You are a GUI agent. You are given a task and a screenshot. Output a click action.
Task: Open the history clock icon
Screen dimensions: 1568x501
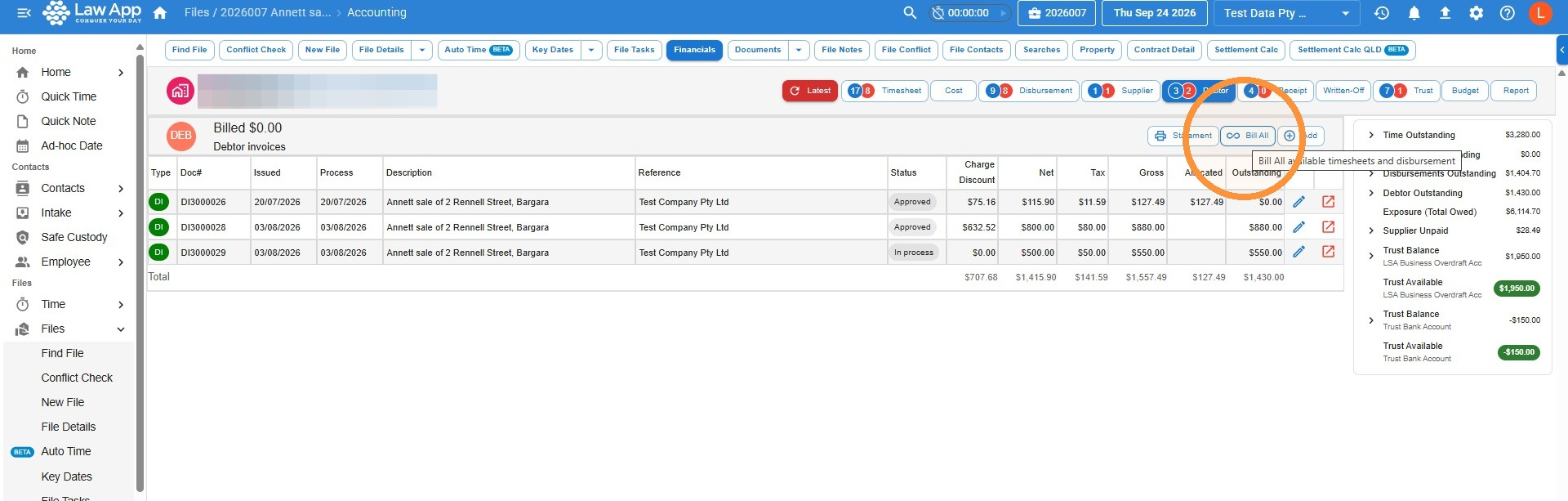click(x=1382, y=13)
